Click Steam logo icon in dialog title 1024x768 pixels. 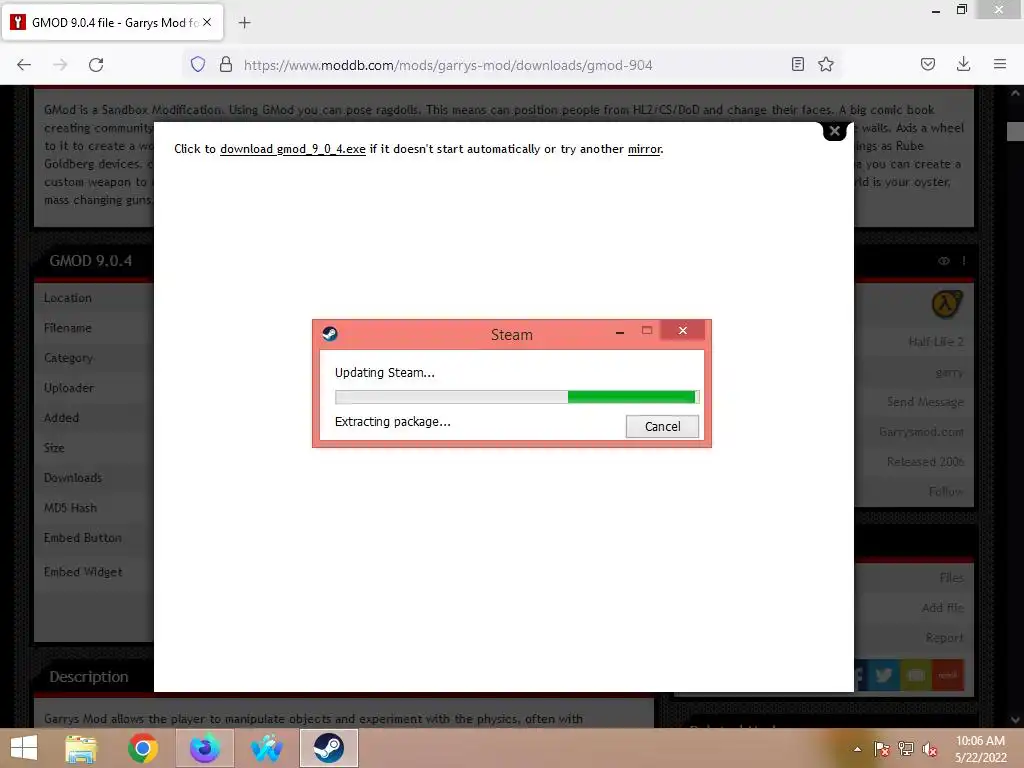click(x=330, y=334)
